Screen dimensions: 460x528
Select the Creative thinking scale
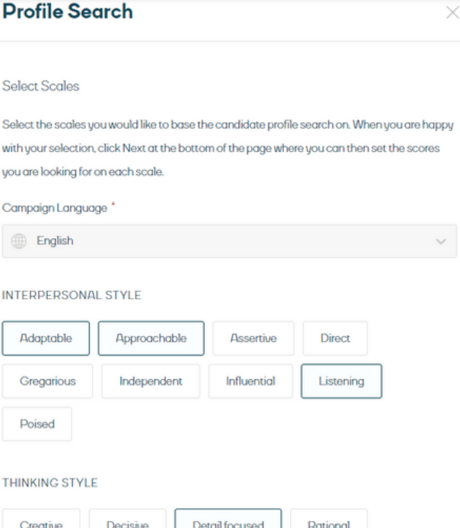[x=41, y=519]
